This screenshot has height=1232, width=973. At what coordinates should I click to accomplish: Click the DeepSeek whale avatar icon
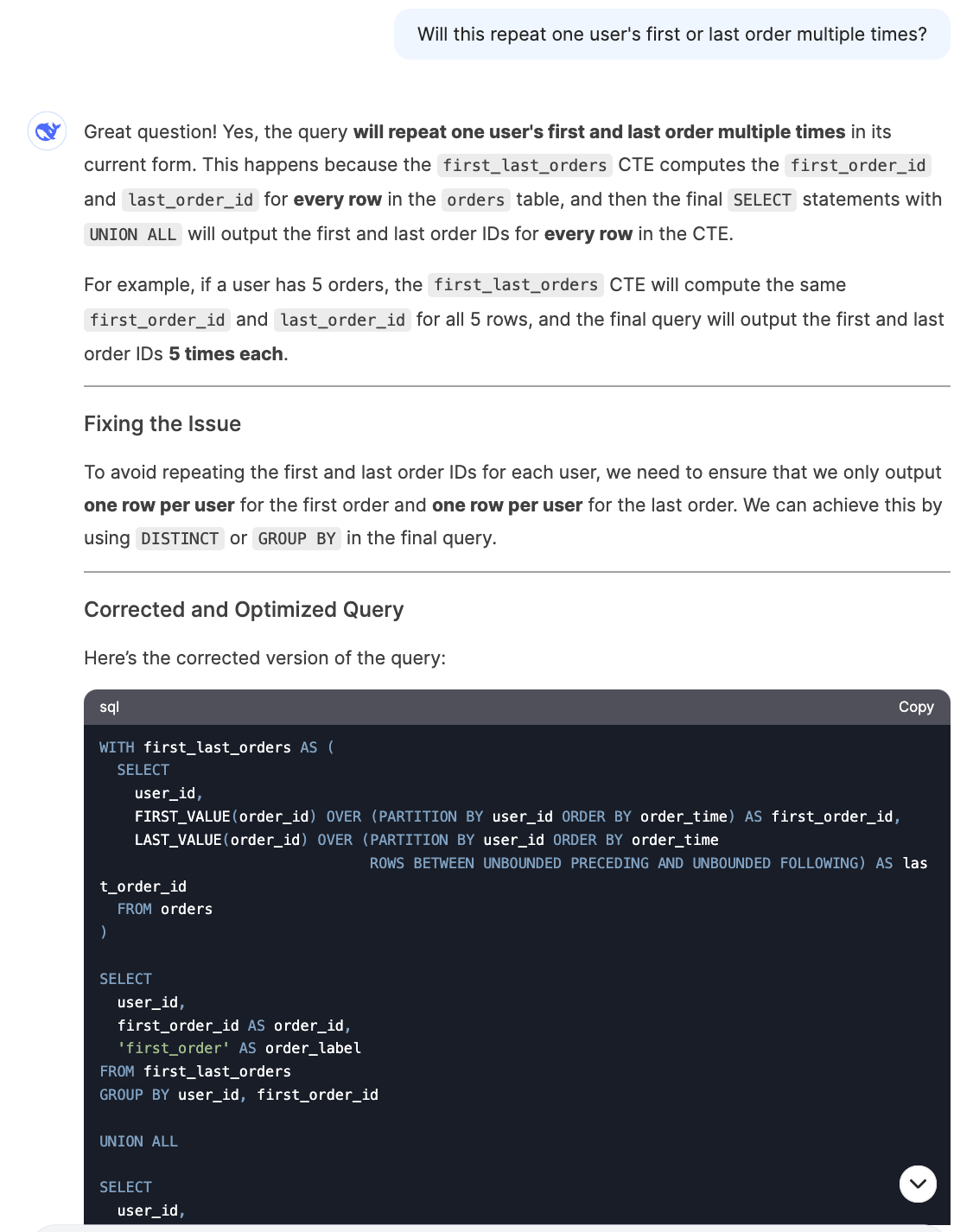coord(47,131)
